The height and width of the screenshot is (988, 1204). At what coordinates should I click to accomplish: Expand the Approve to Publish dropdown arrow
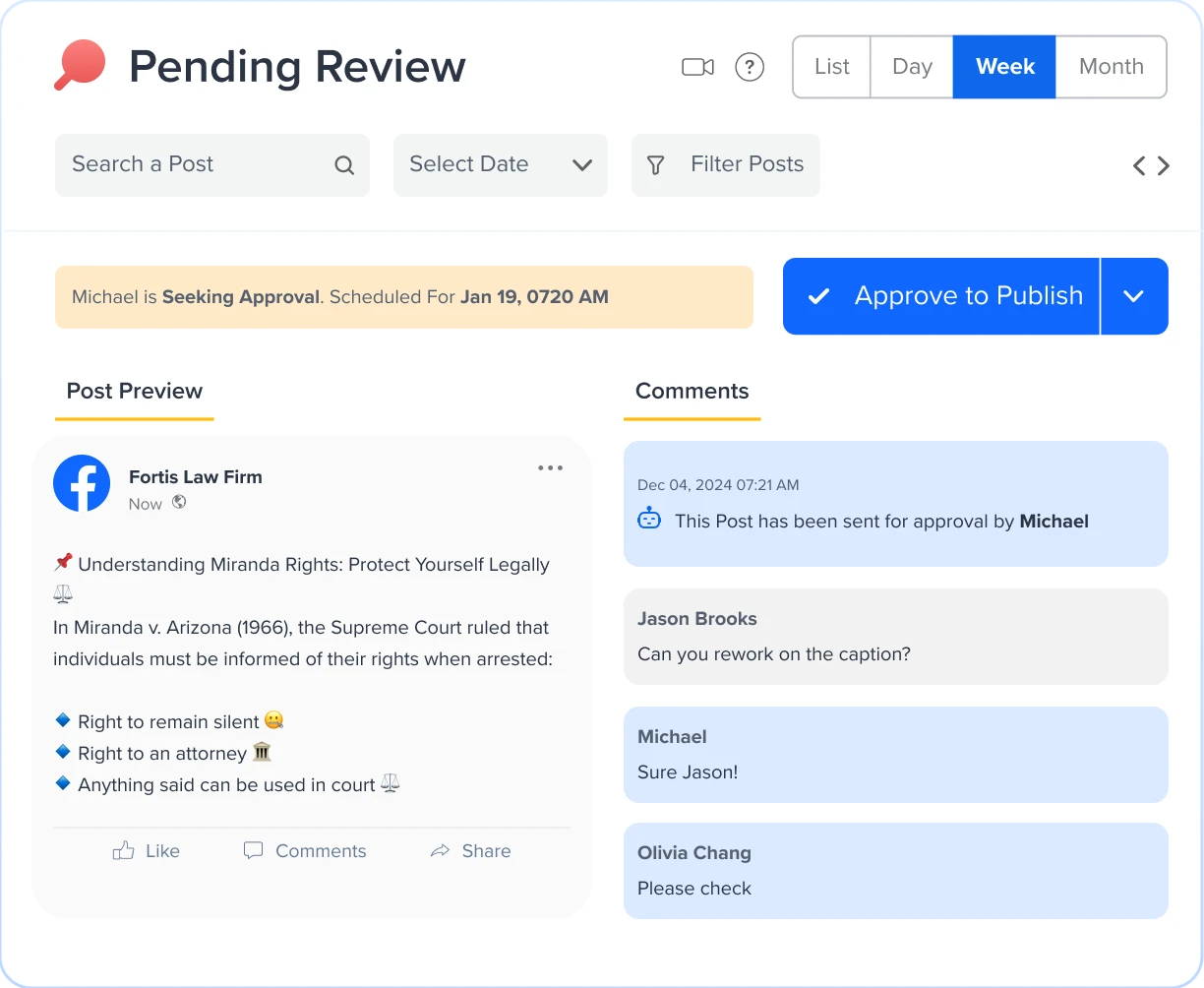coord(1133,296)
